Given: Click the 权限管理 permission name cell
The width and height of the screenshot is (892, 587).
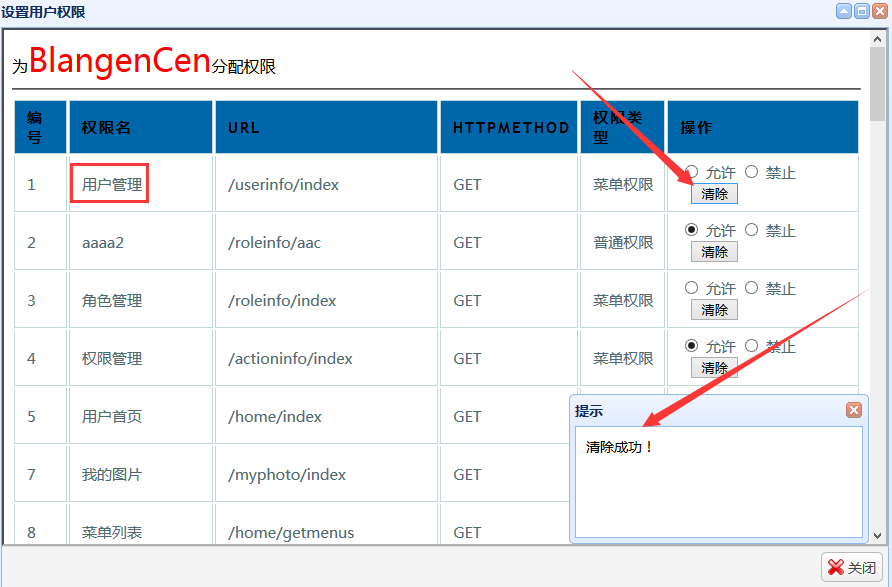Looking at the screenshot, I should tap(141, 358).
